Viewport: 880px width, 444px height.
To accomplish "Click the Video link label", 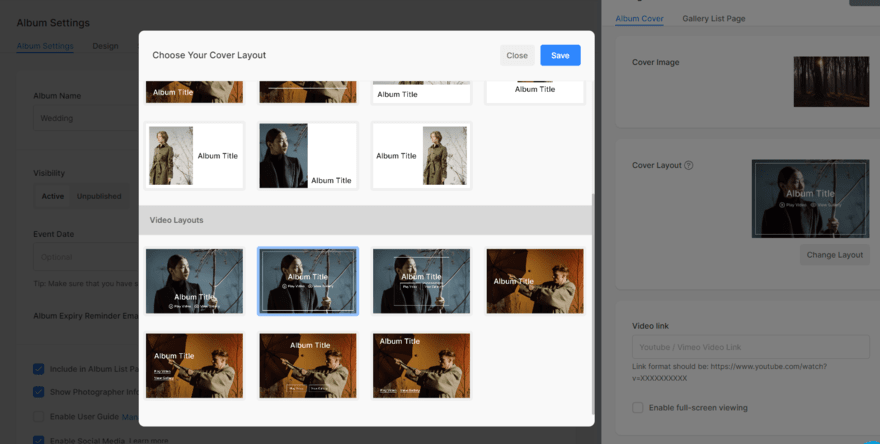I will tap(650, 326).
